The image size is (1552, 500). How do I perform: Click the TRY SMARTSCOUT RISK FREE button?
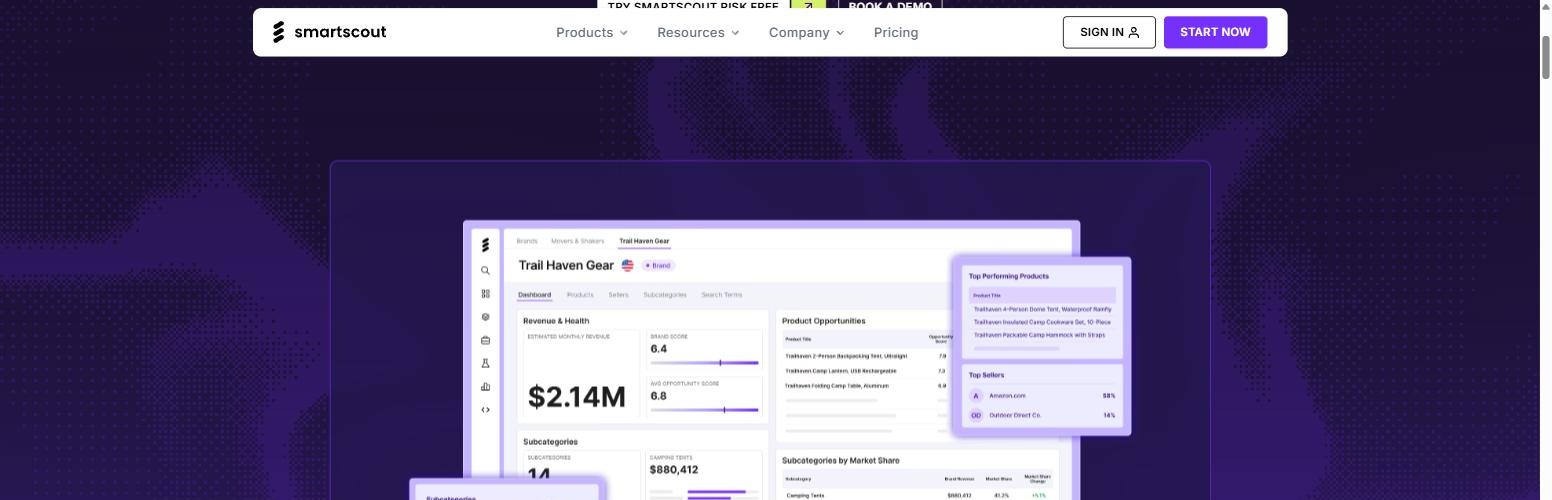(x=693, y=6)
